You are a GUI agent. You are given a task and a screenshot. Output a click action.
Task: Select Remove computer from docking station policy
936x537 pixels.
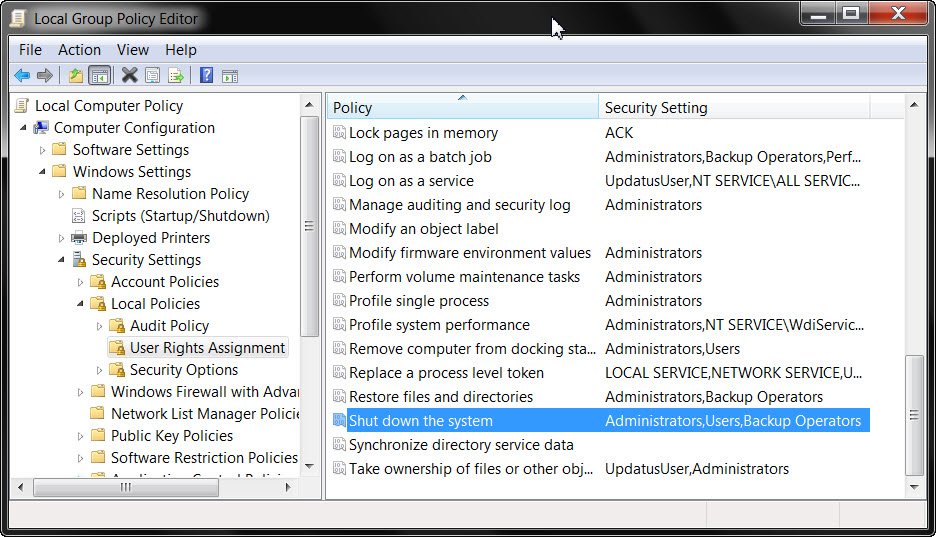[472, 348]
